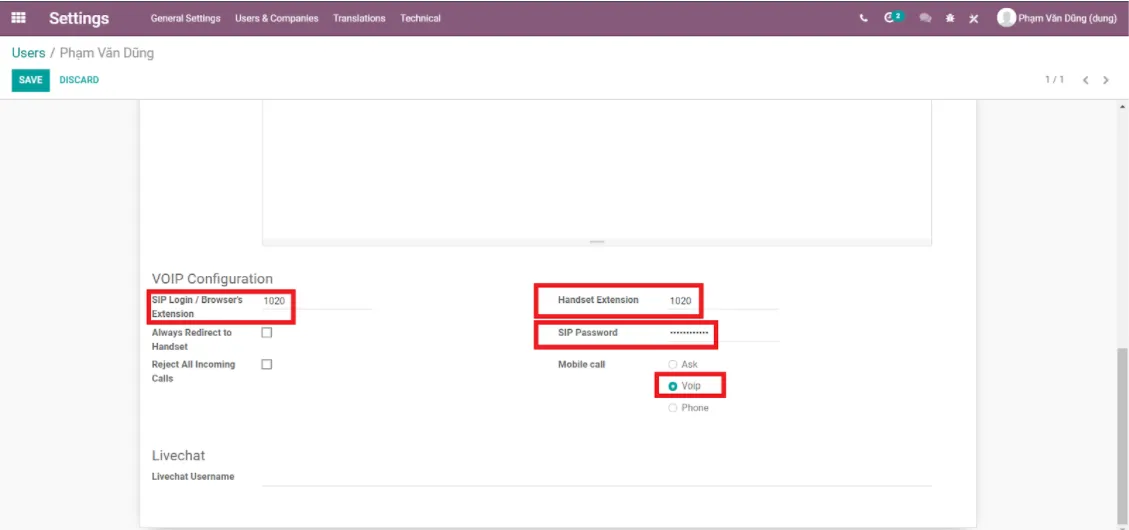
Task: Click the scrollbar up arrow
Action: (1122, 107)
